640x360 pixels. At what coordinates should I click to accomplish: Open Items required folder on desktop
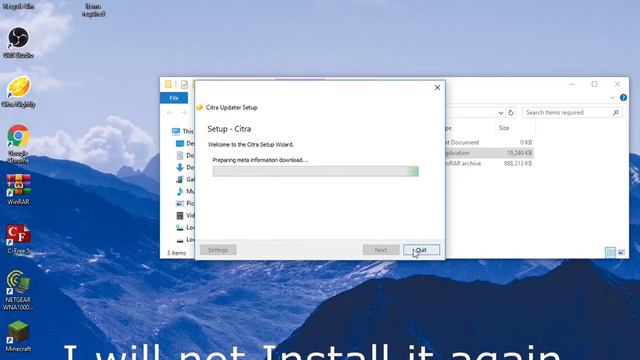tap(93, 10)
